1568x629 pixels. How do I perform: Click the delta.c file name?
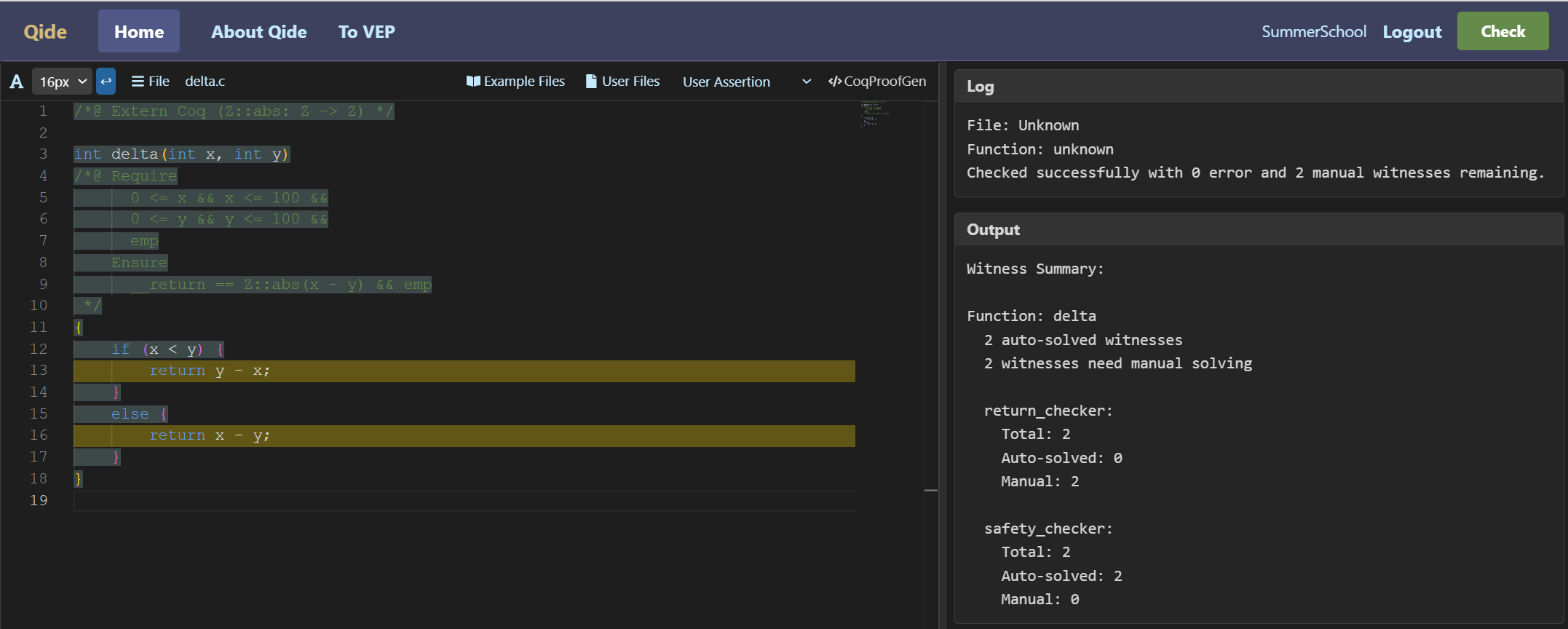(x=205, y=82)
